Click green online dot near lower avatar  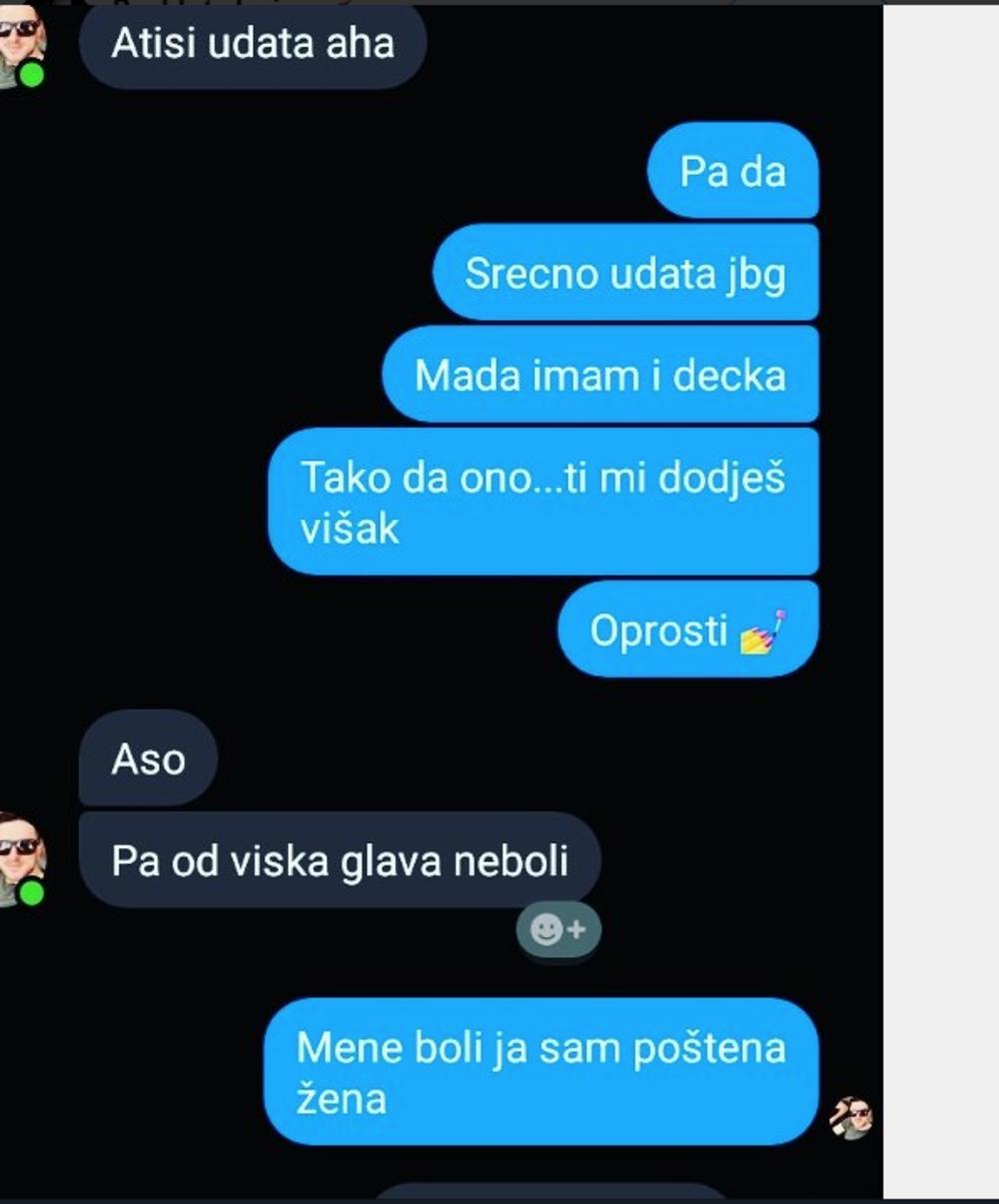point(33,892)
